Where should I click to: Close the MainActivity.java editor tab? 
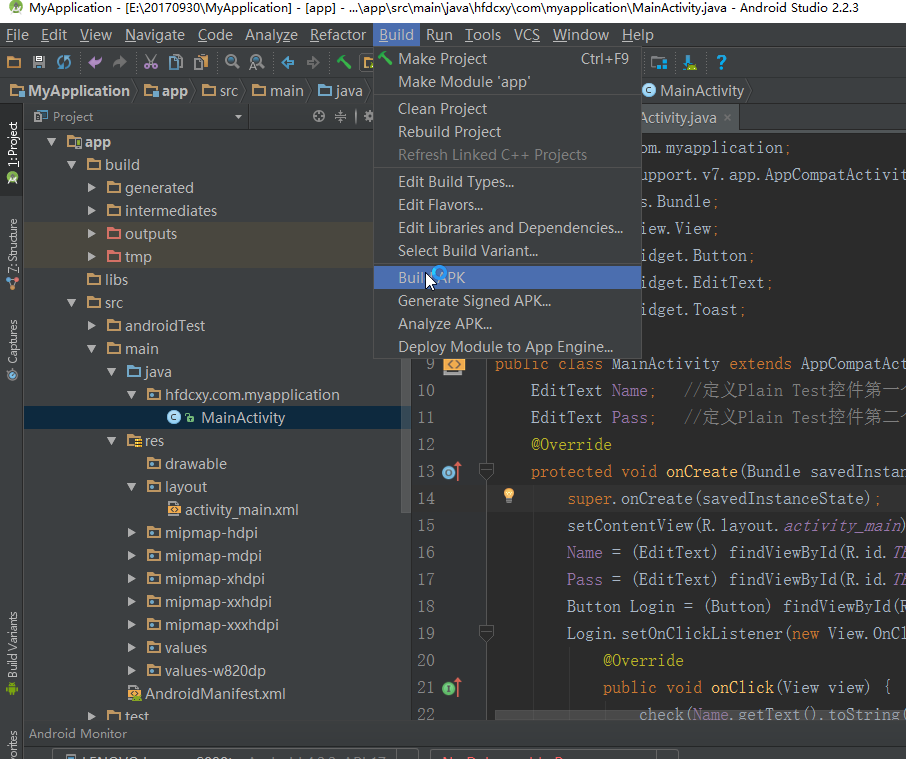pos(727,118)
